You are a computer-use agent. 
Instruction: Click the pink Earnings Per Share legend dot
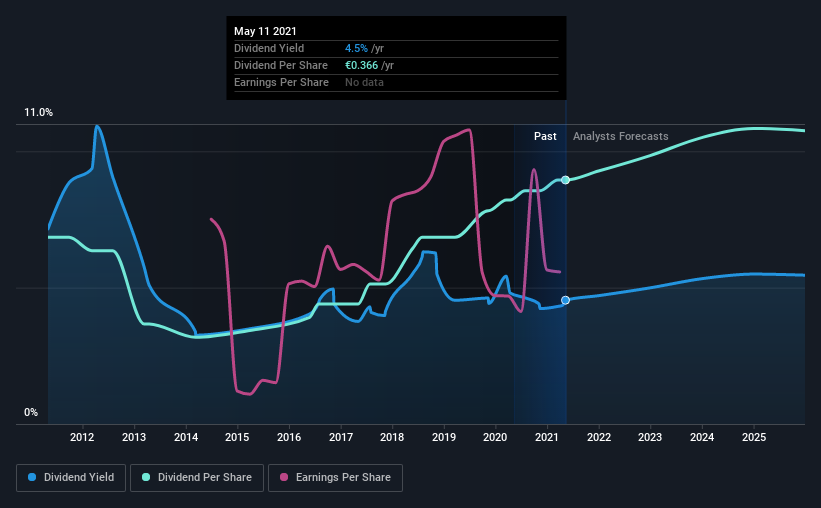(284, 477)
